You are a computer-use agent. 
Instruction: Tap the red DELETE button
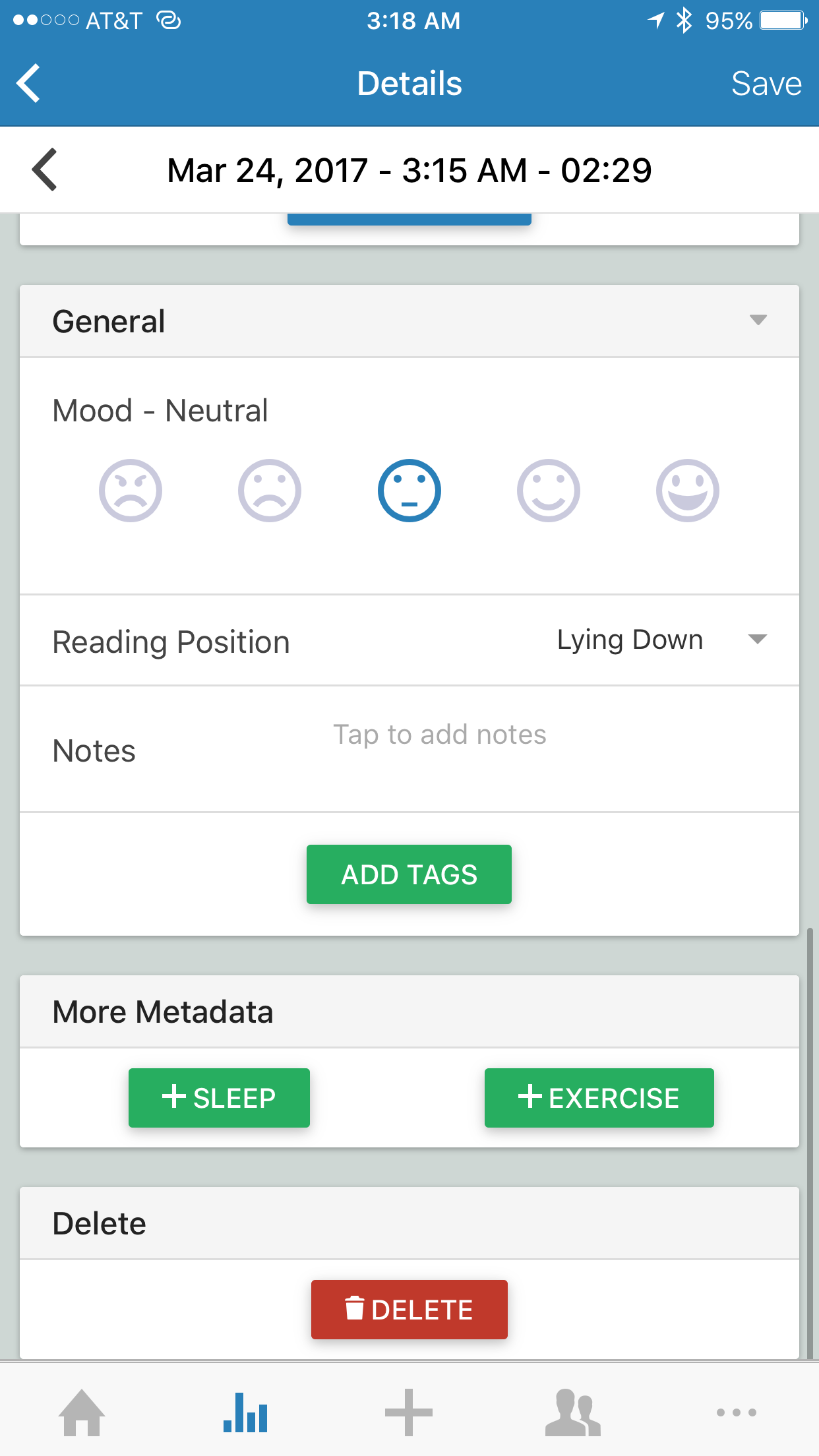409,1310
